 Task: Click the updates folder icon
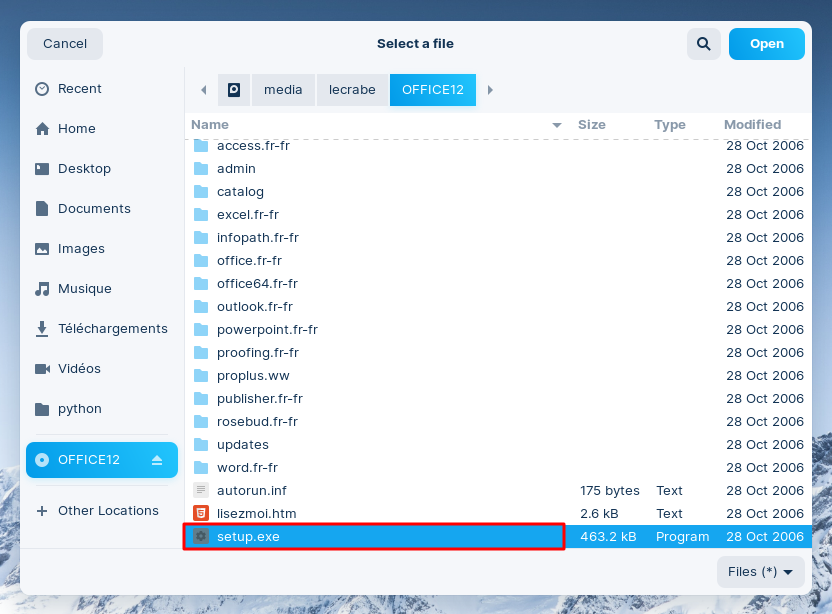[x=201, y=445]
